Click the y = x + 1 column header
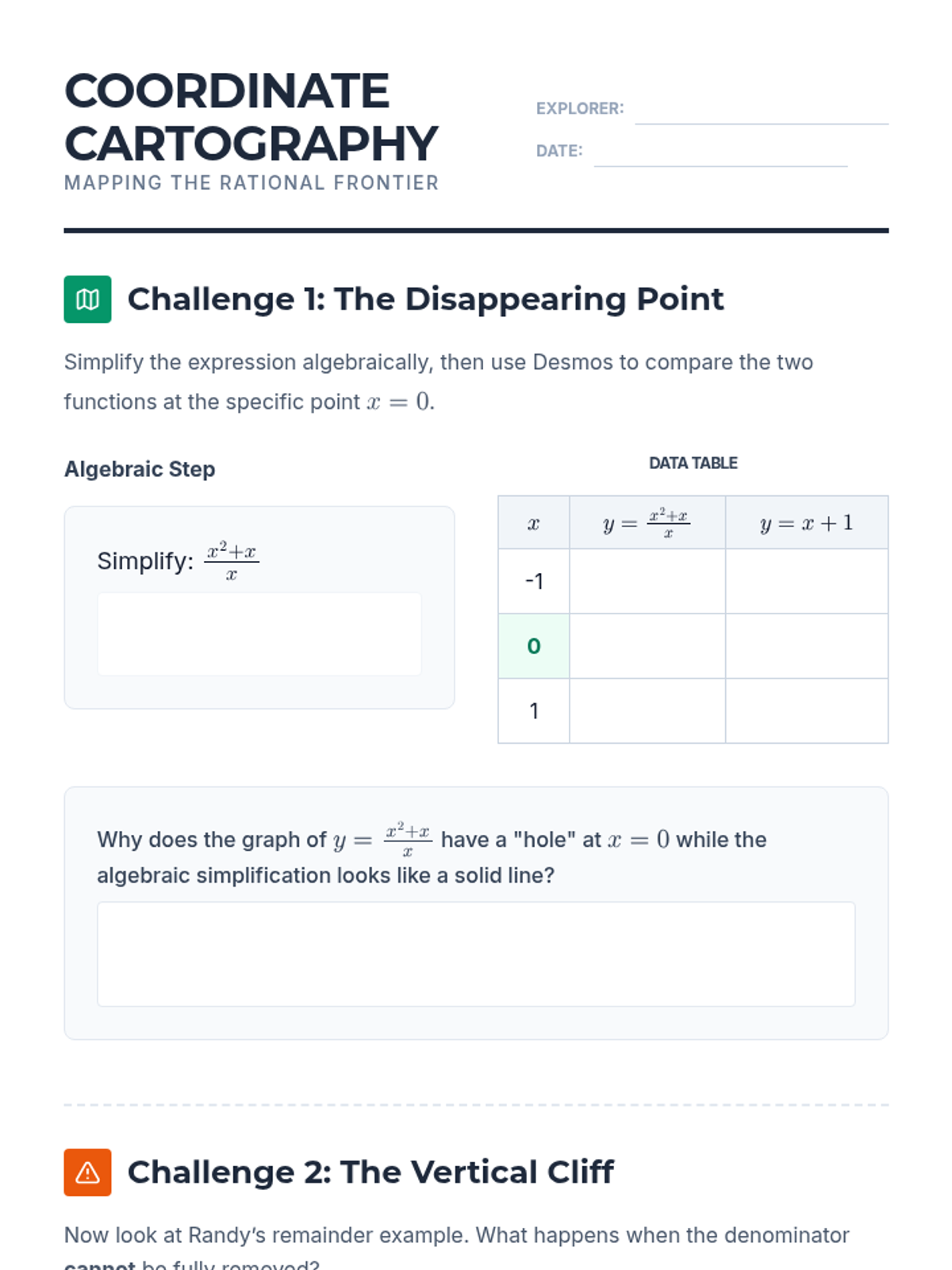952x1270 pixels. [806, 523]
